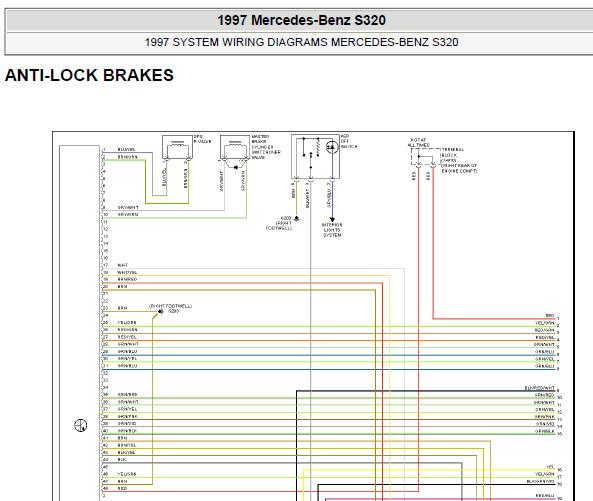Click the "ANTI-LOCK BRAKES" heading
593x501 pixels.
coord(89,75)
